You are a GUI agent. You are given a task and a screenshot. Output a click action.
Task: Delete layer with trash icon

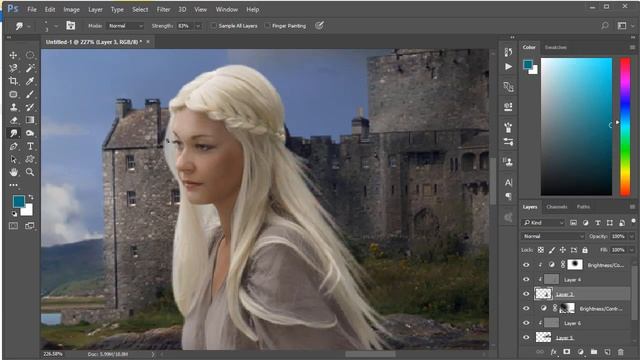pos(621,352)
